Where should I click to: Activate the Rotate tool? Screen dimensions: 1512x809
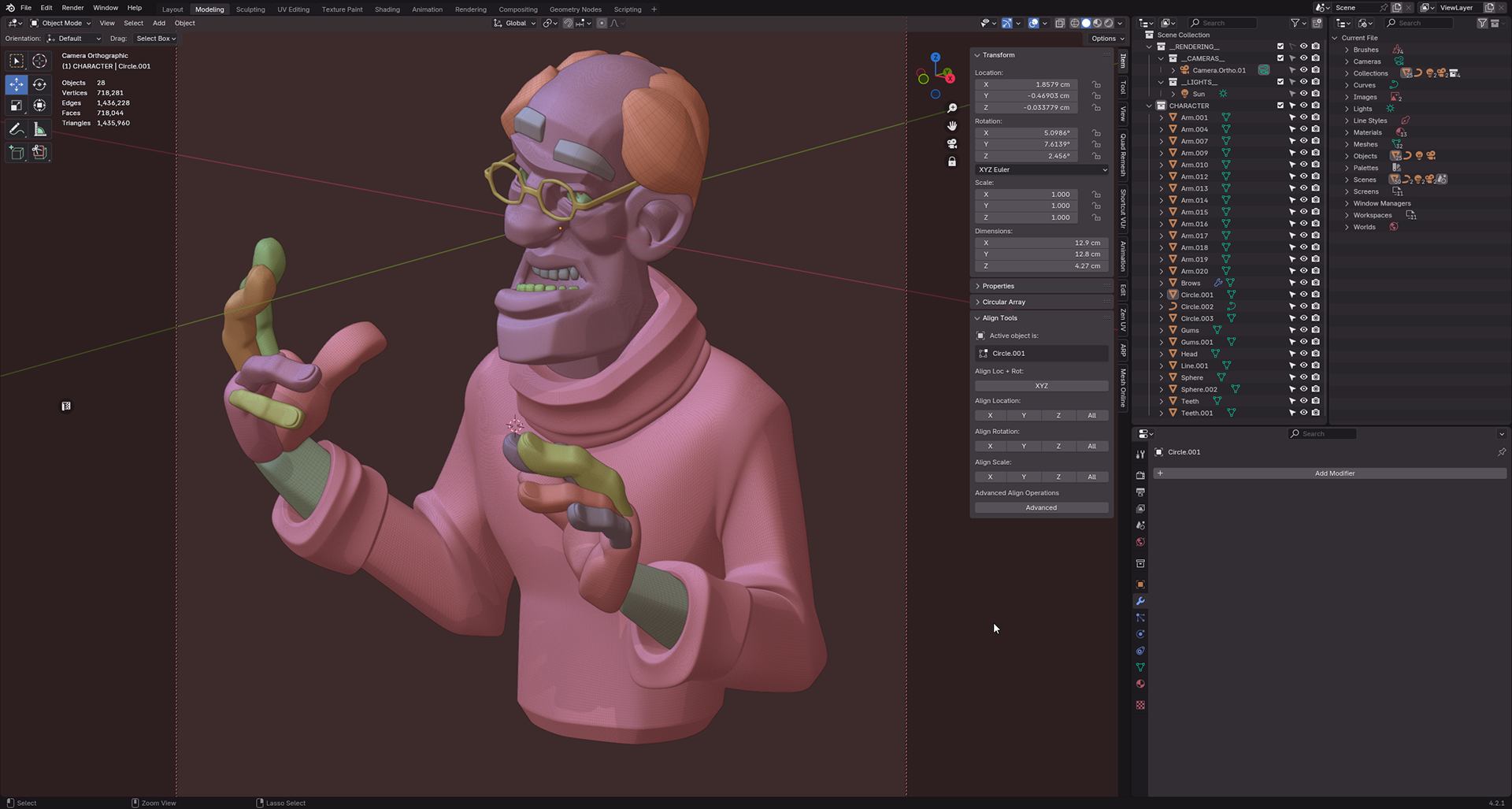[x=39, y=84]
